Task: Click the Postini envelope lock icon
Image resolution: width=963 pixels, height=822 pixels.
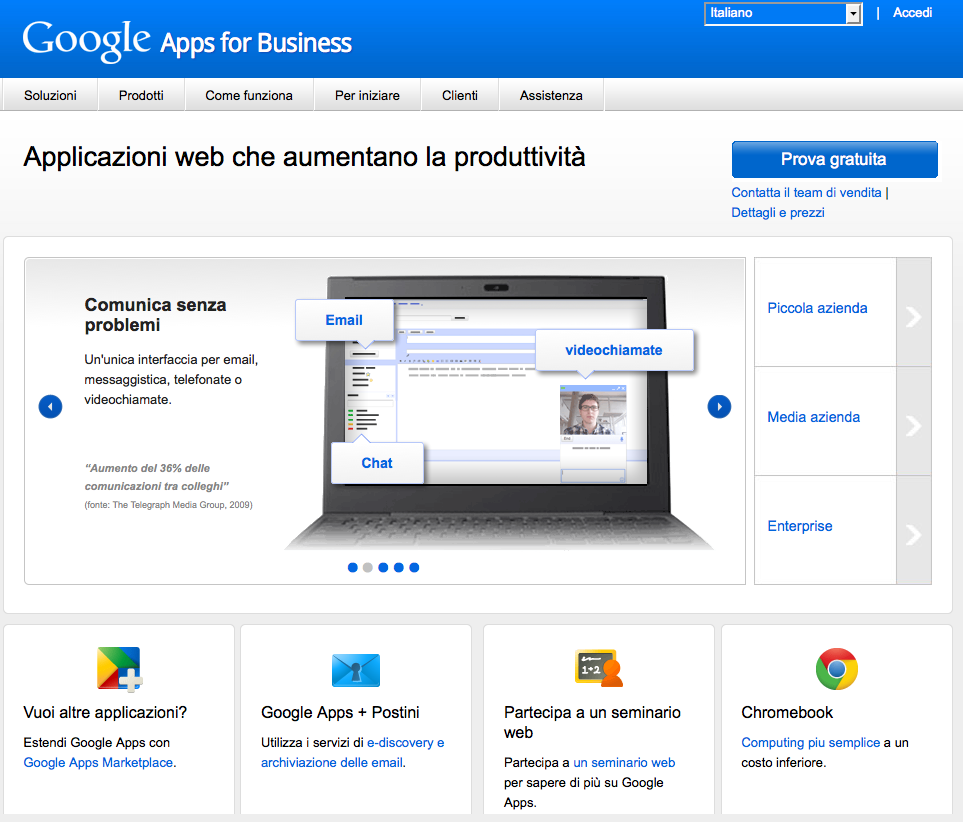Action: click(x=356, y=670)
